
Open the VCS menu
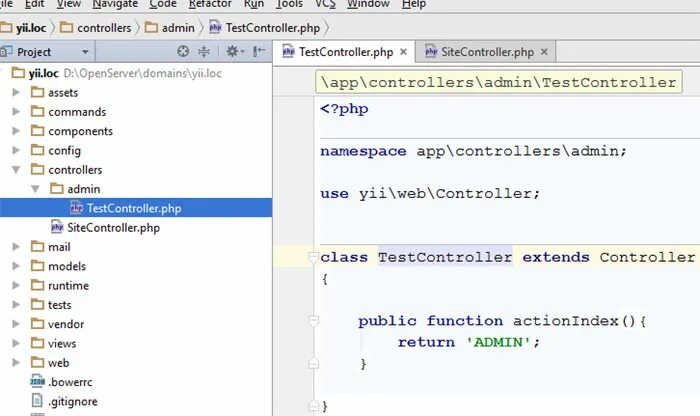coord(325,4)
